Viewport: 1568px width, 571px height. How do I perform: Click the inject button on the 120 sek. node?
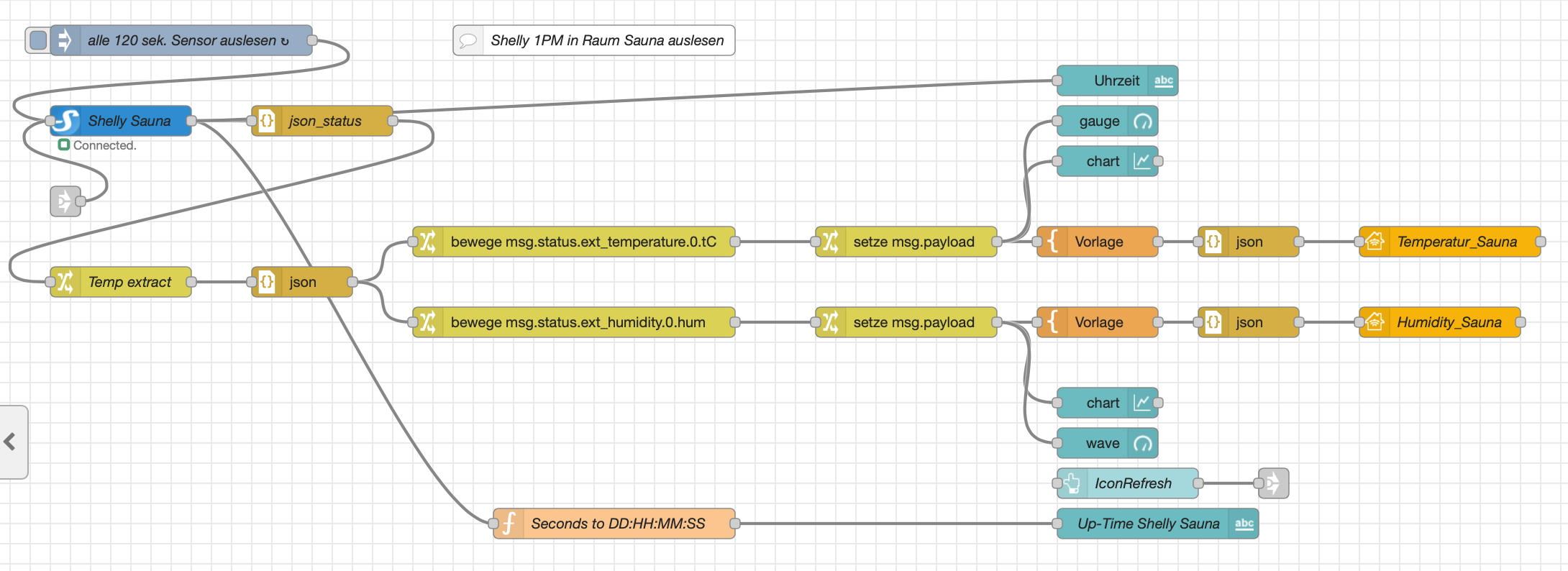tap(38, 40)
